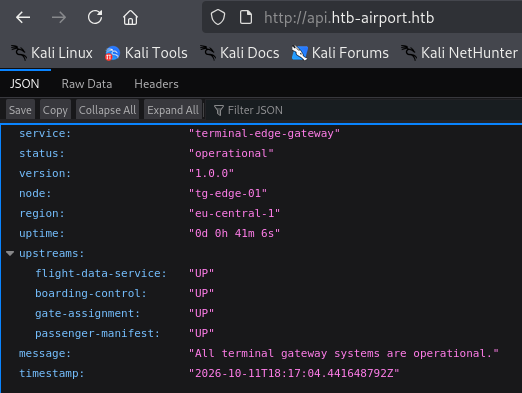The width and height of the screenshot is (522, 393).
Task: Click Expand All button
Action: (173, 110)
